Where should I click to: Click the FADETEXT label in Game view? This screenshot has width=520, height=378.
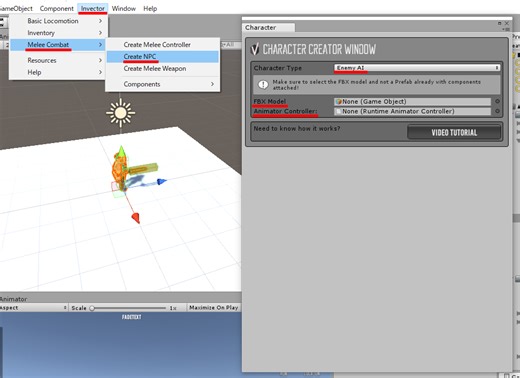pyautogui.click(x=131, y=317)
